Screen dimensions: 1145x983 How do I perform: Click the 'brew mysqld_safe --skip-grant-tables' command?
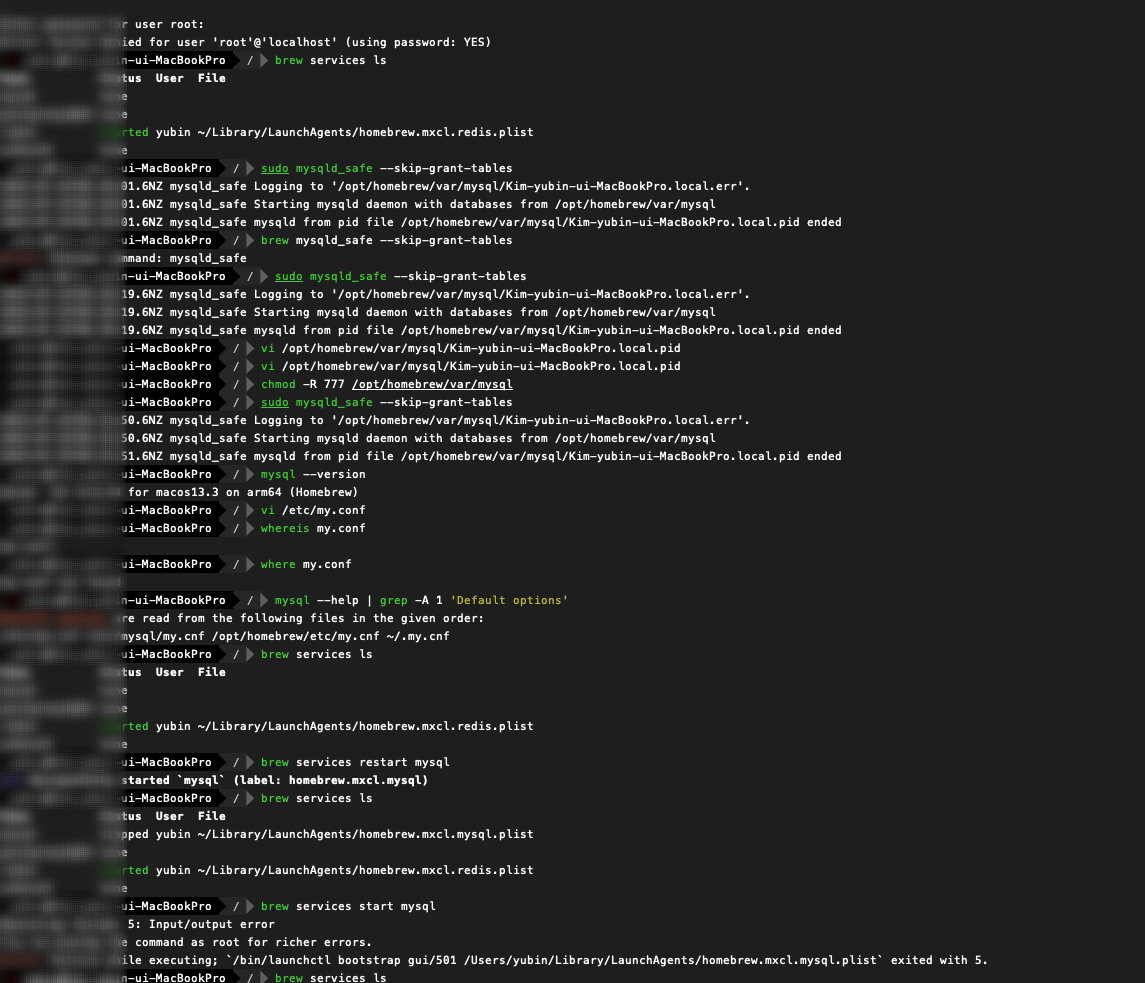pos(386,240)
